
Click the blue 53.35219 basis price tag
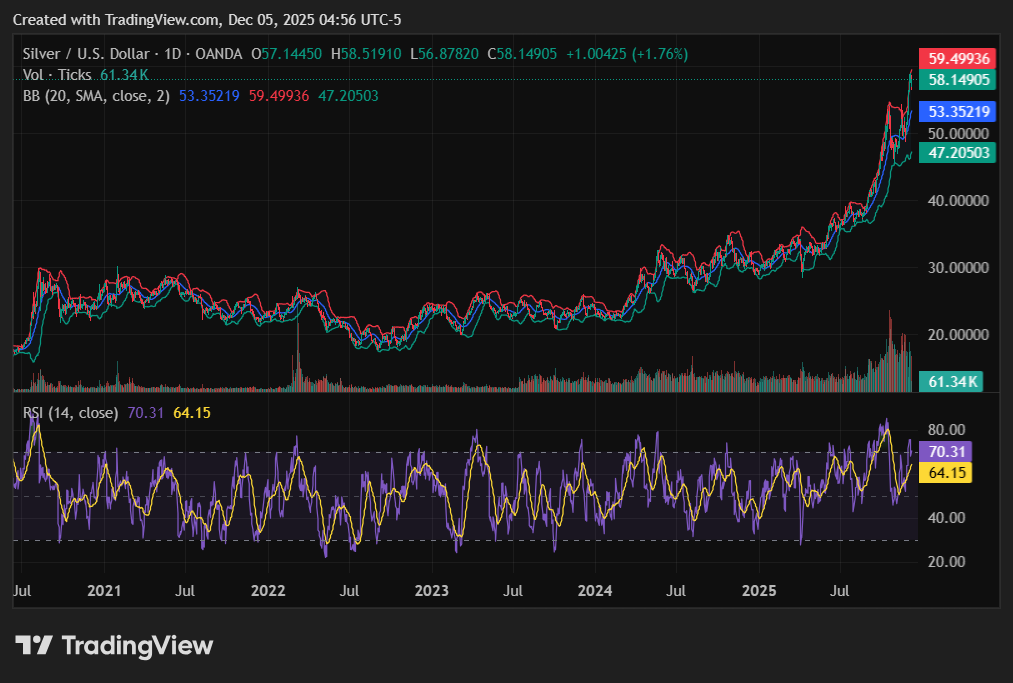[958, 112]
